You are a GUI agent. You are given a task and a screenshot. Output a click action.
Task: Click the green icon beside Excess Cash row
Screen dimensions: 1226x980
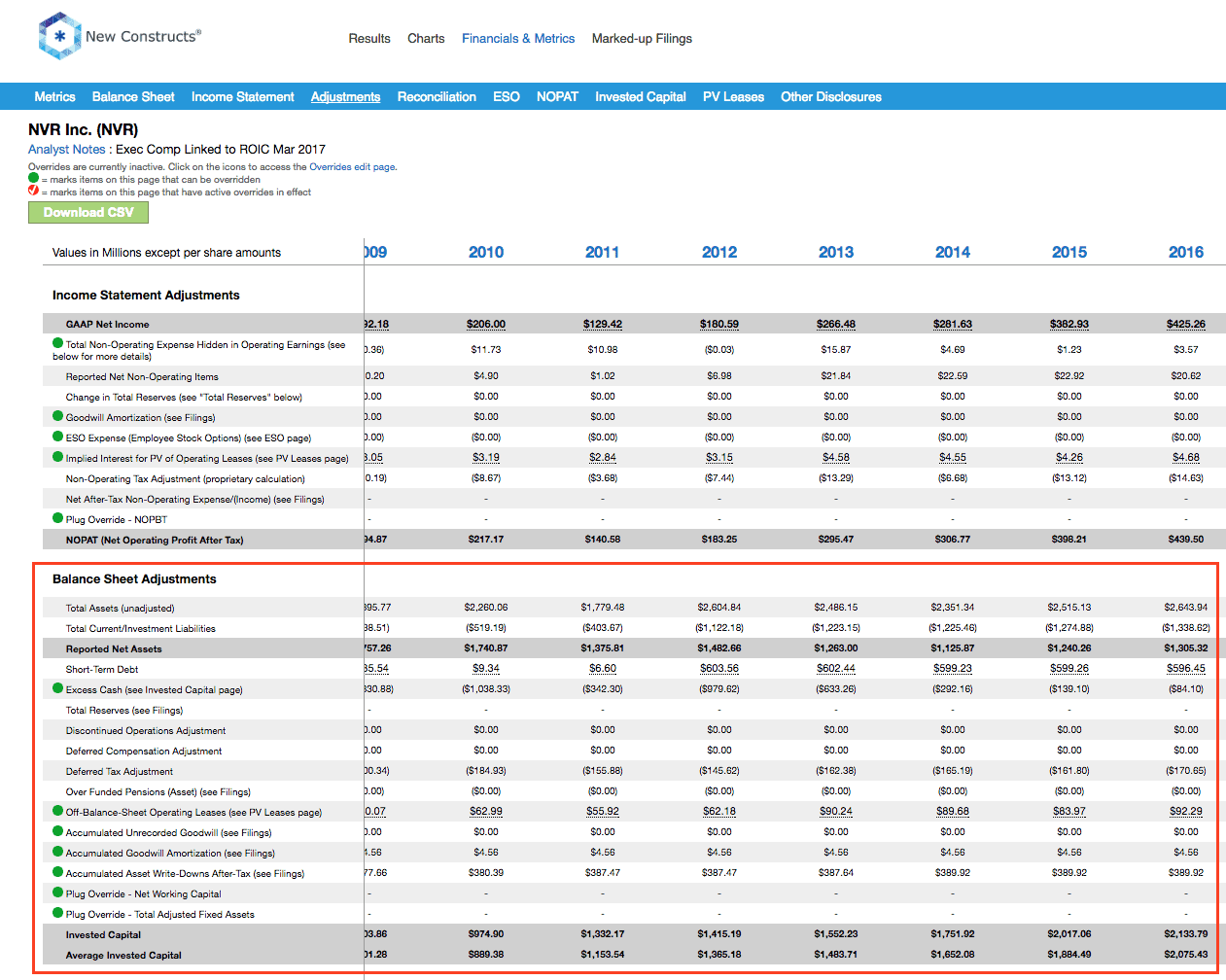coord(58,688)
